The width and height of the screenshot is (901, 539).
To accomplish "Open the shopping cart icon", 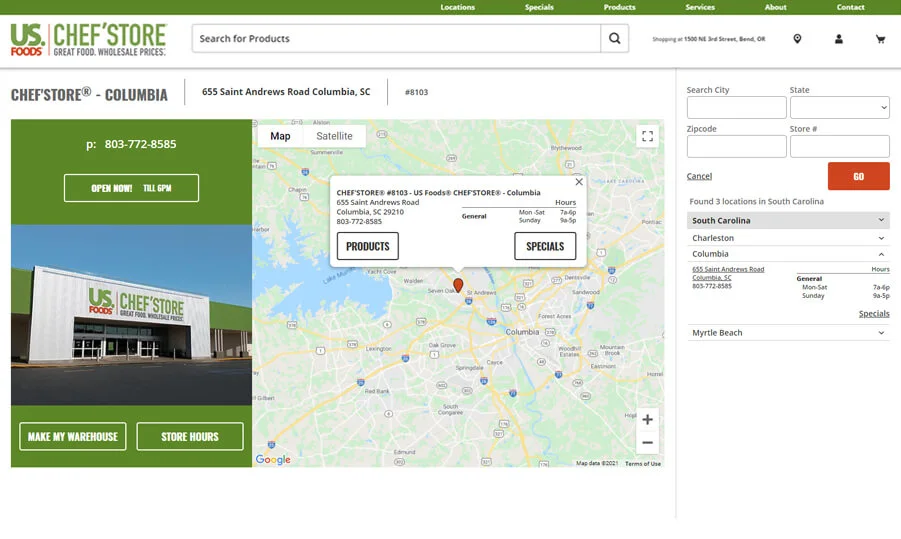I will (880, 39).
